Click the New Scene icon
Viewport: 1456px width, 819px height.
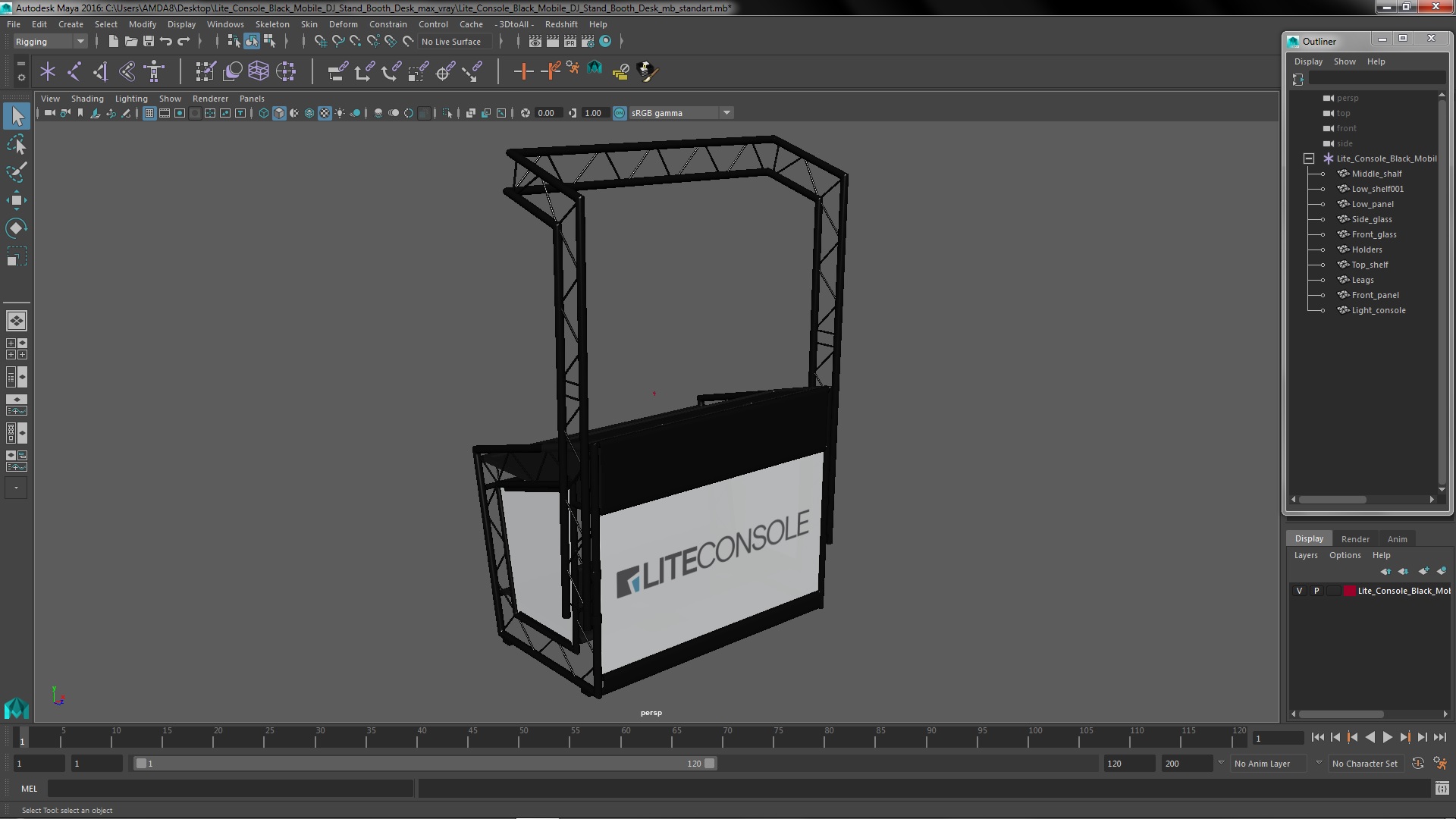[x=113, y=41]
